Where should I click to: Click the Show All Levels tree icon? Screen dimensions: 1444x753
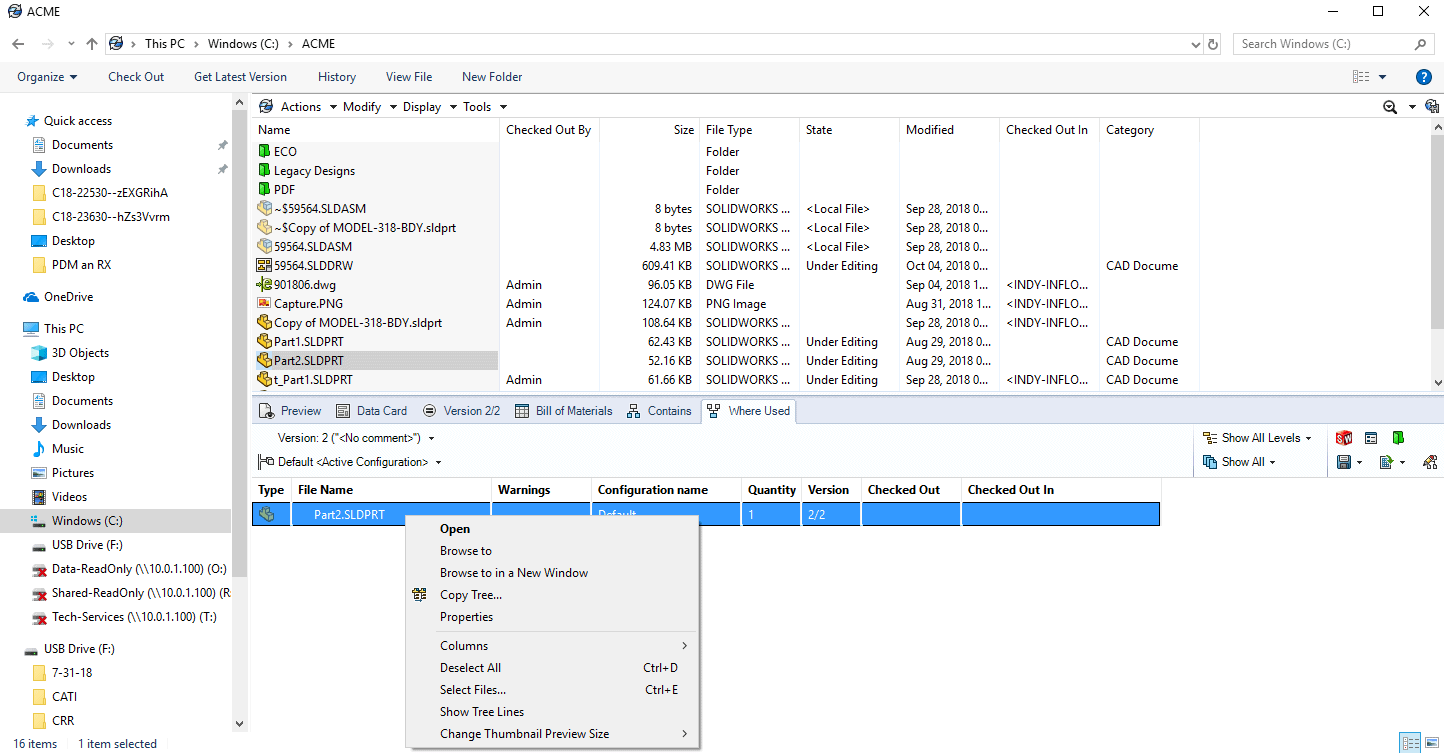click(x=1211, y=438)
